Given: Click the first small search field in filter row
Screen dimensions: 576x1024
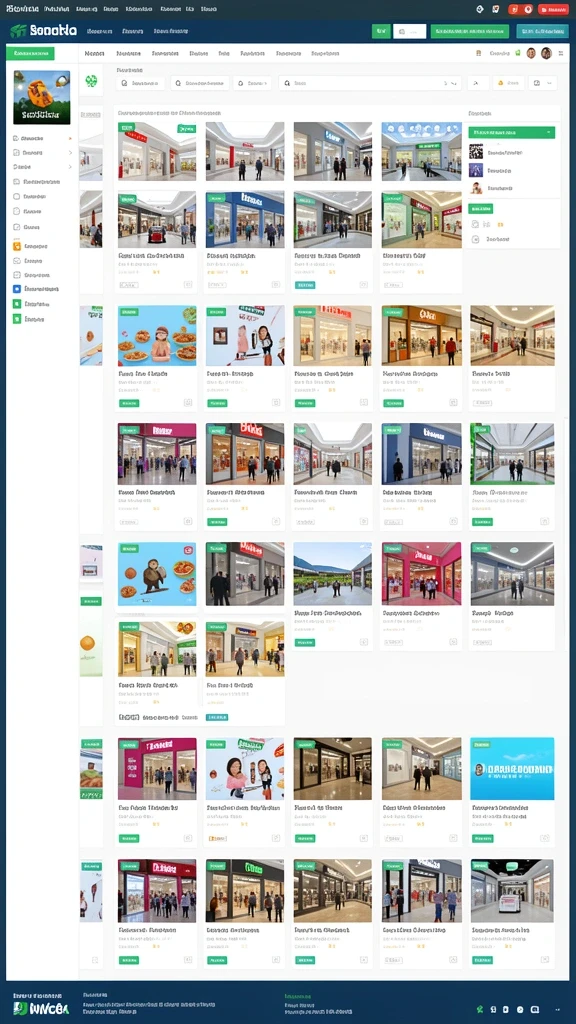Looking at the screenshot, I should click(x=140, y=83).
